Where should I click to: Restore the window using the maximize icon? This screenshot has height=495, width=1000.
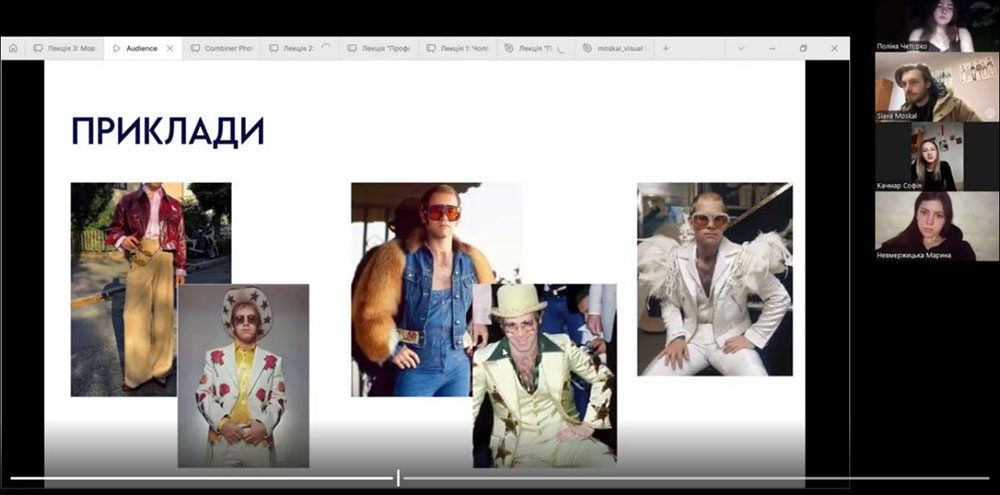coord(803,48)
